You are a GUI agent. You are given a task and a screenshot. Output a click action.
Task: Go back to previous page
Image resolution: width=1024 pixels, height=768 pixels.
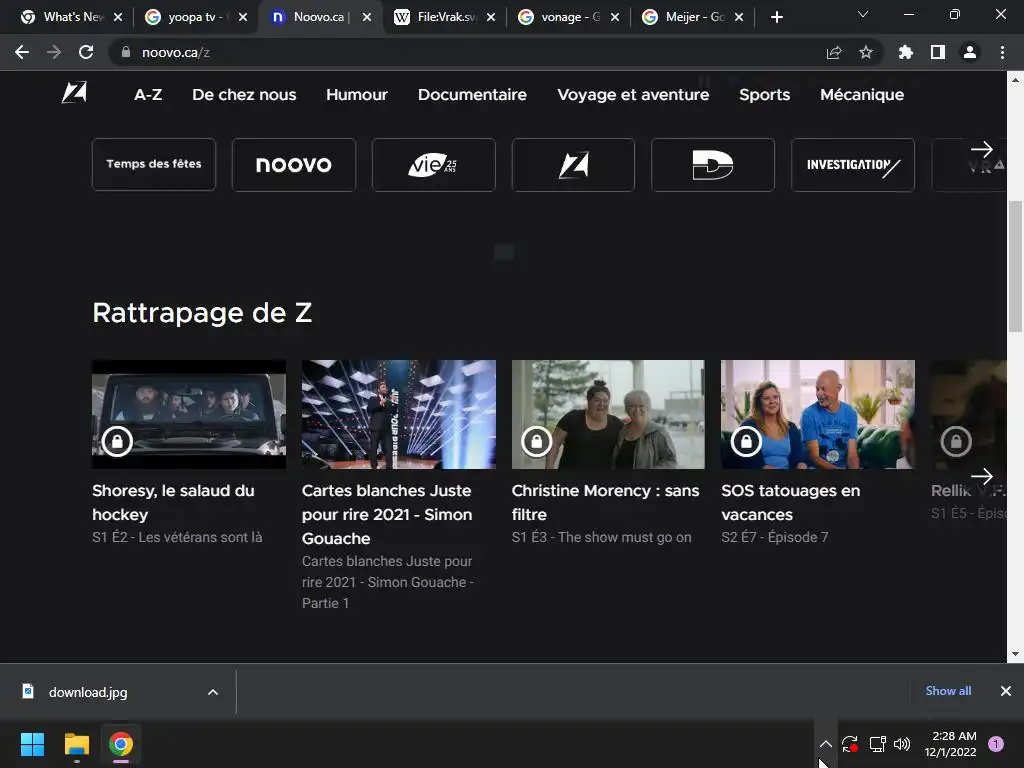tap(22, 52)
